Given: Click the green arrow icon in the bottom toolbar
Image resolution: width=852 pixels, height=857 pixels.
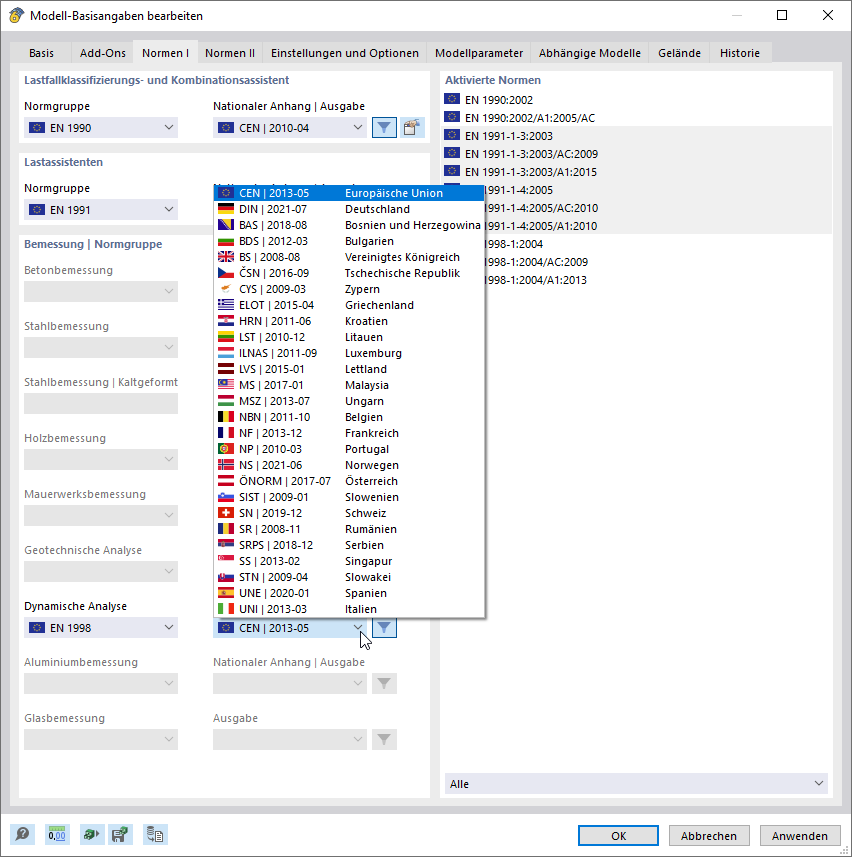Looking at the screenshot, I should pos(91,835).
